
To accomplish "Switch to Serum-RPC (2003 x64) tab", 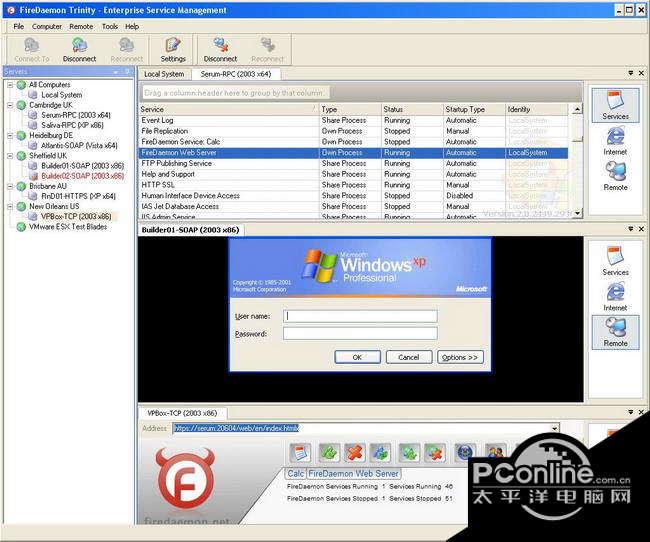I will (236, 74).
